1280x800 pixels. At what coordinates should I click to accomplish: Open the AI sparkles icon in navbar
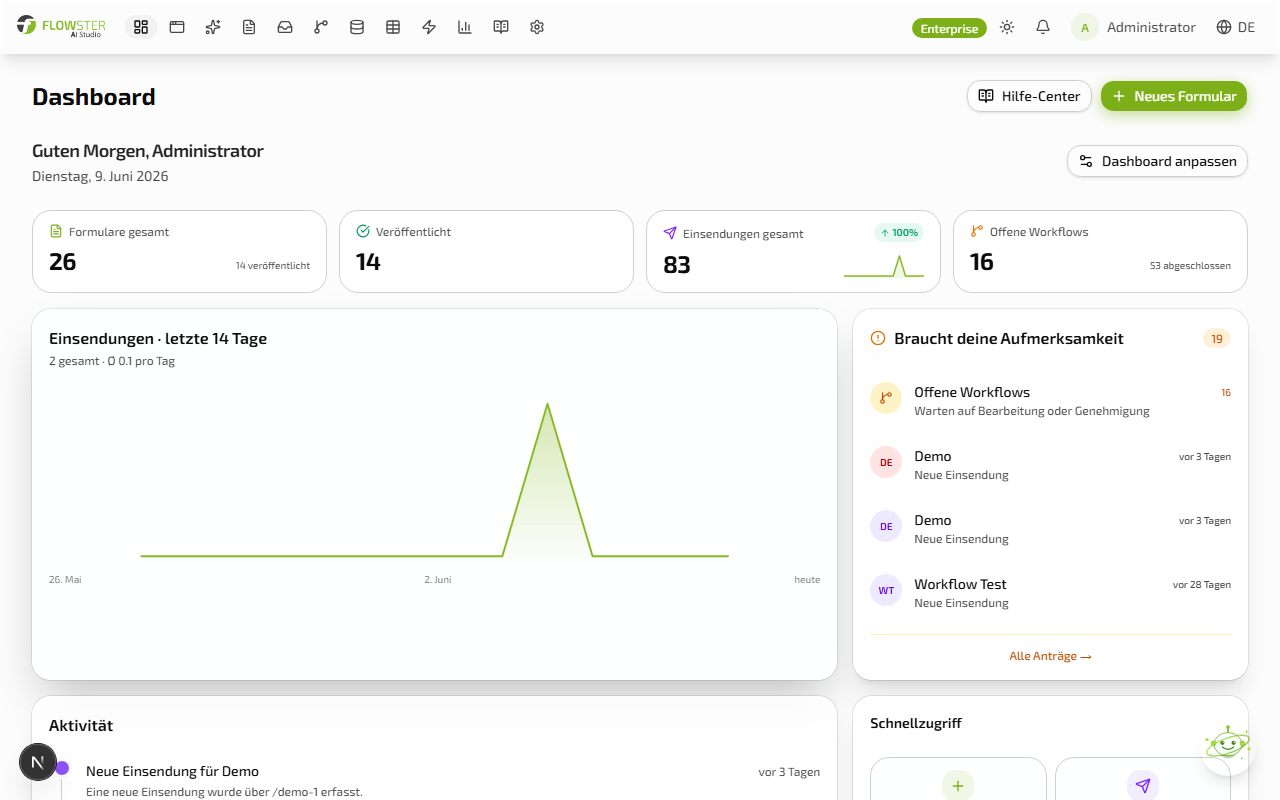[213, 27]
